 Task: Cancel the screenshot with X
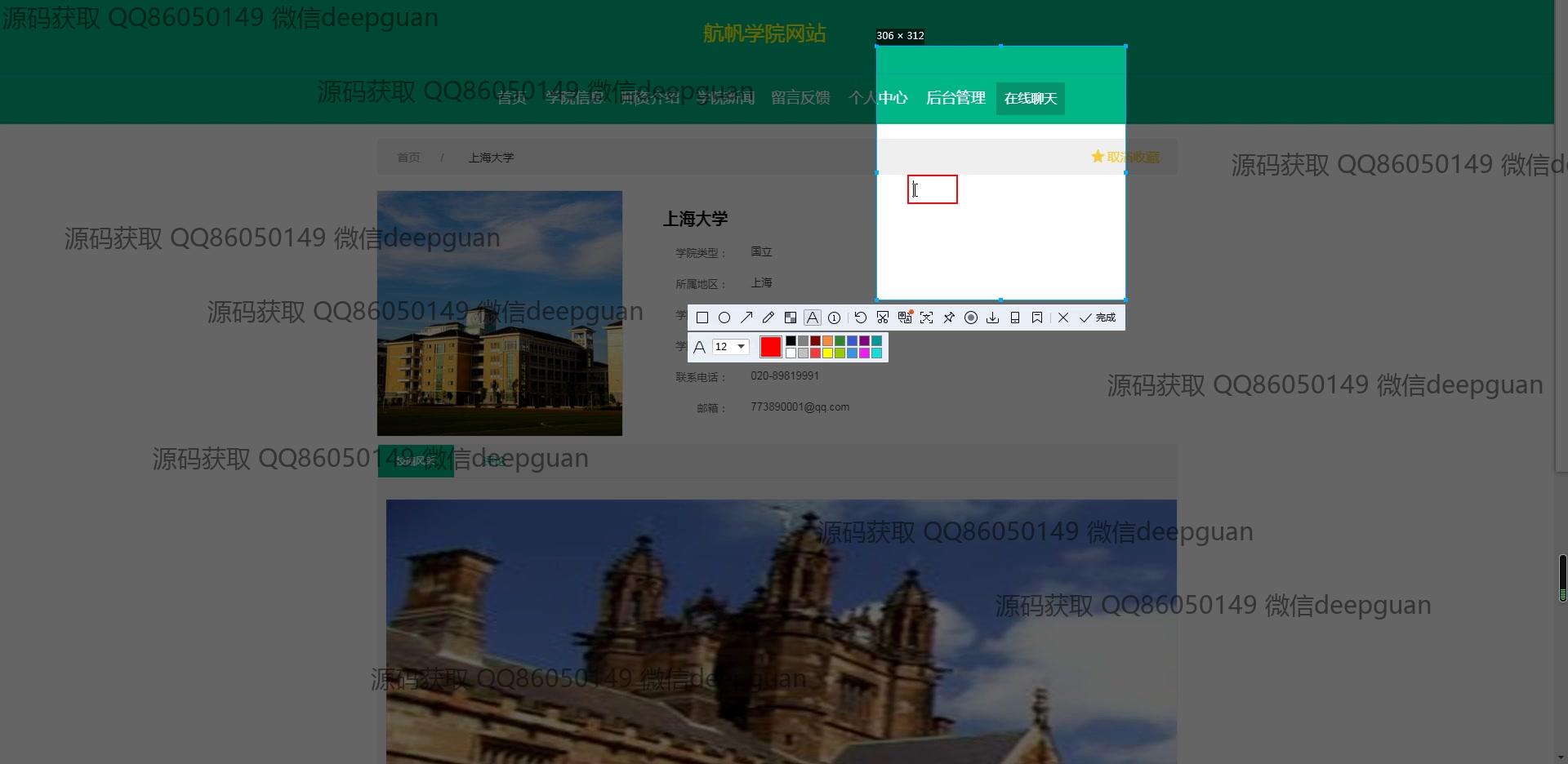click(1063, 318)
